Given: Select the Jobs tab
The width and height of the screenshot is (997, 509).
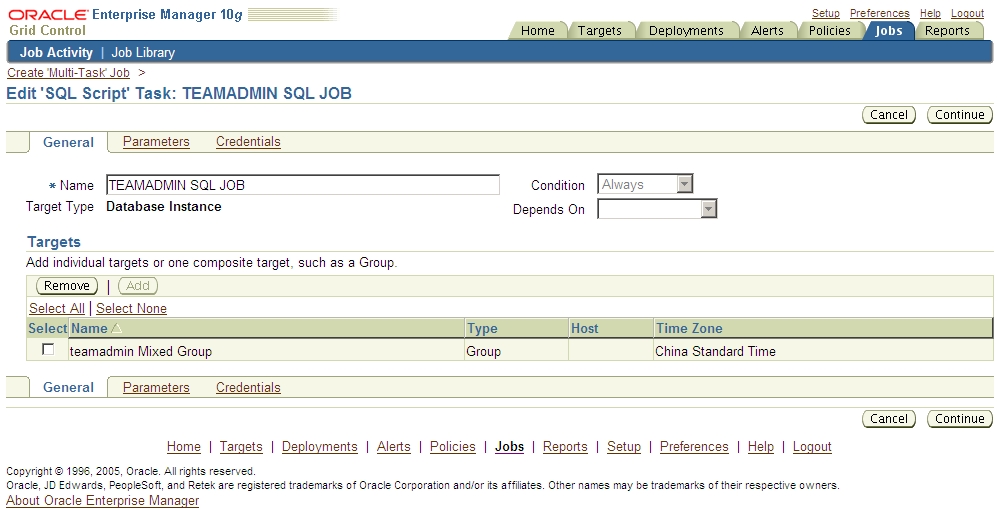Looking at the screenshot, I should pyautogui.click(x=888, y=31).
